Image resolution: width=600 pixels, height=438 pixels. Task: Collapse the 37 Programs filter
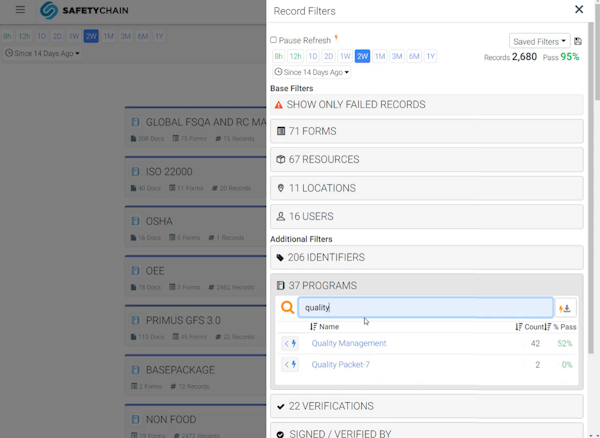click(x=427, y=285)
